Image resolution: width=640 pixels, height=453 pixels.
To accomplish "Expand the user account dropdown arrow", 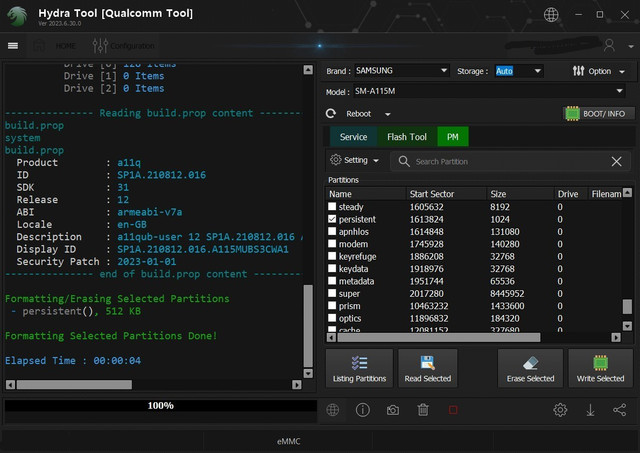I will [x=631, y=47].
